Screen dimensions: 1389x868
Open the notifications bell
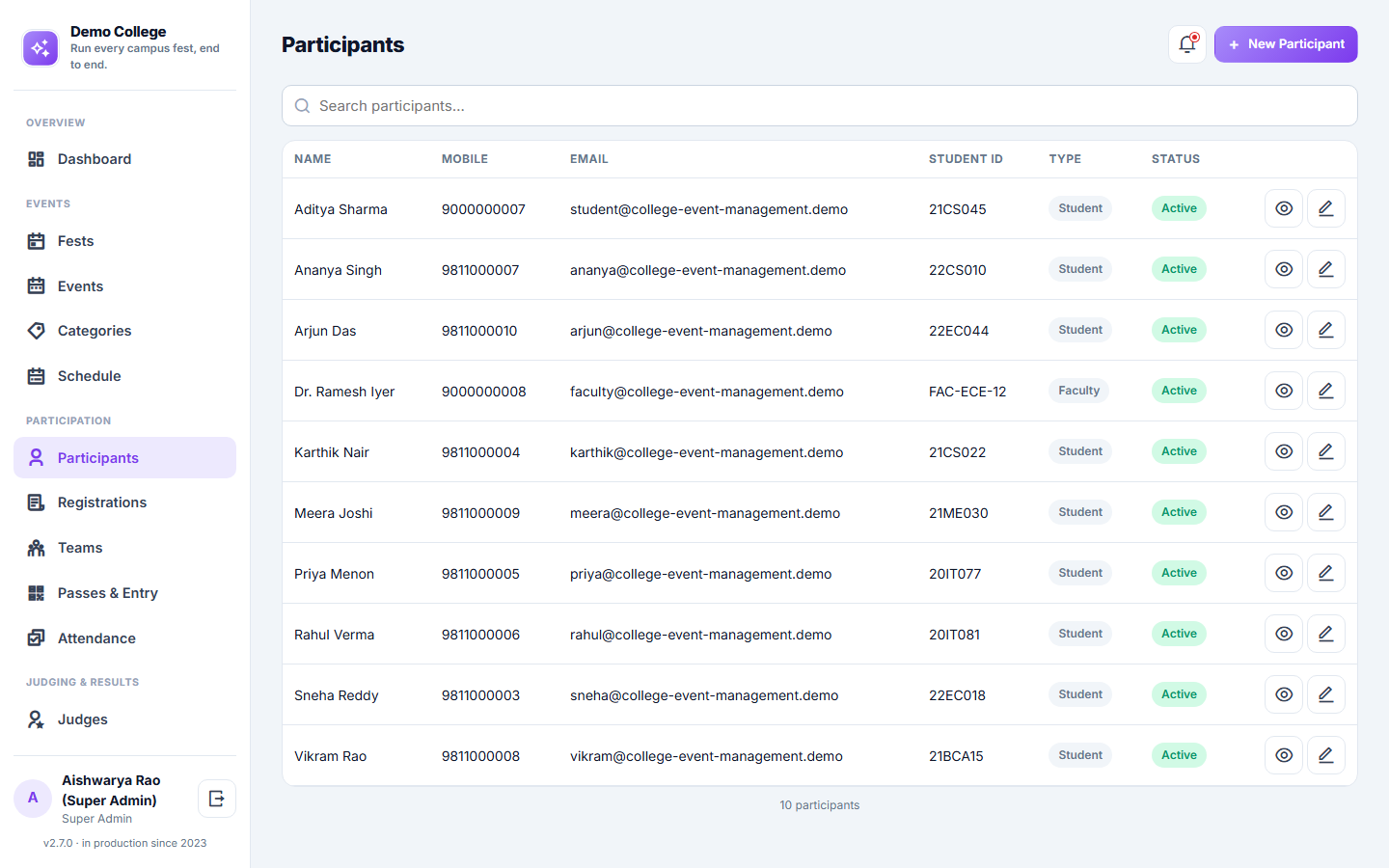[x=1187, y=44]
